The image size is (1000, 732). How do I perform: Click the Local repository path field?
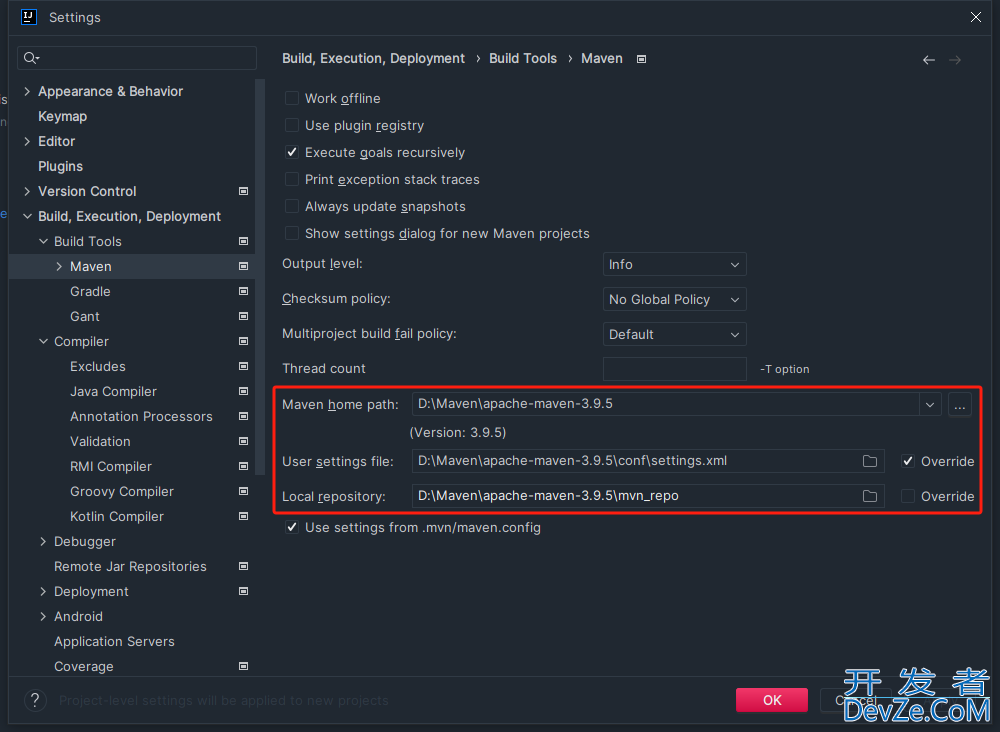[648, 496]
